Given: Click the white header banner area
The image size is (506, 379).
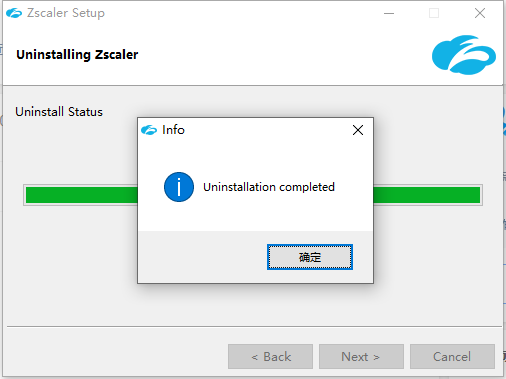Looking at the screenshot, I should coord(253,55).
